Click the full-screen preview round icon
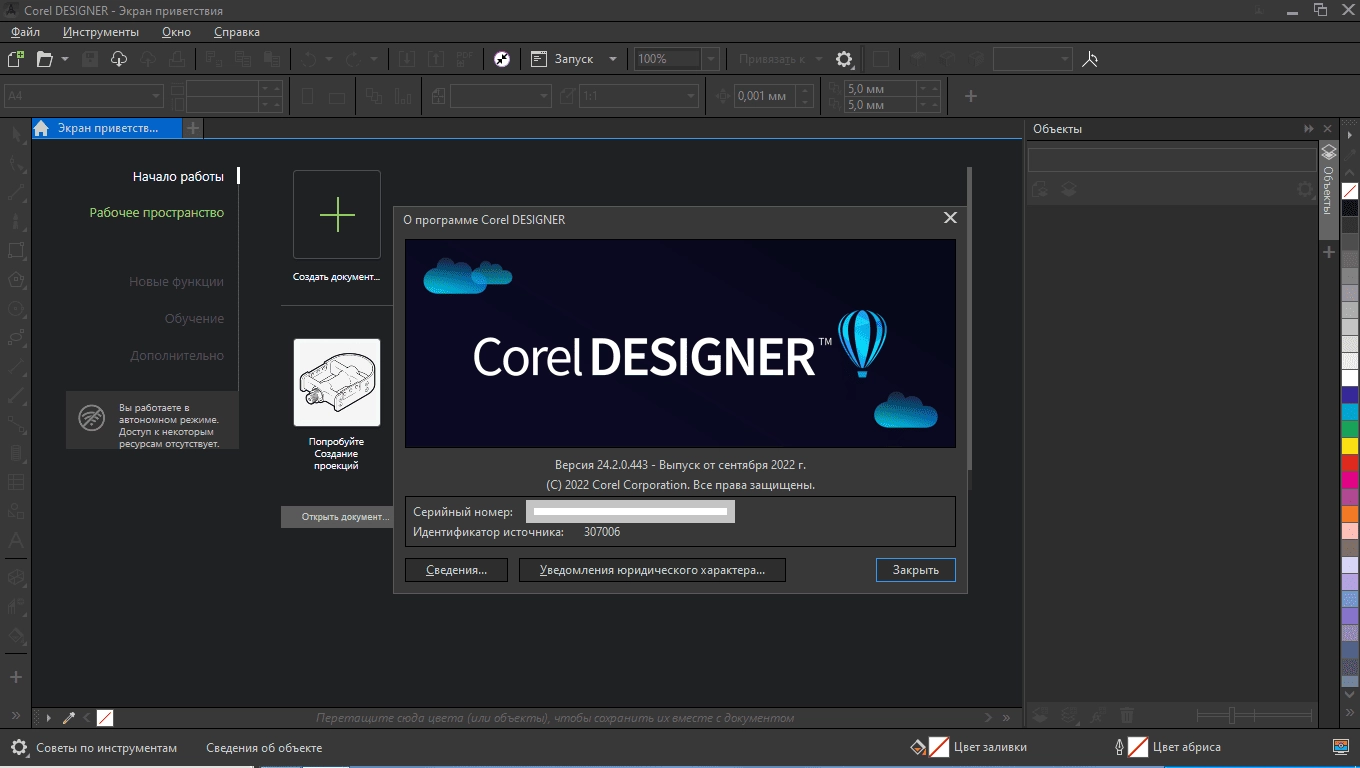This screenshot has width=1360, height=768. click(x=503, y=59)
